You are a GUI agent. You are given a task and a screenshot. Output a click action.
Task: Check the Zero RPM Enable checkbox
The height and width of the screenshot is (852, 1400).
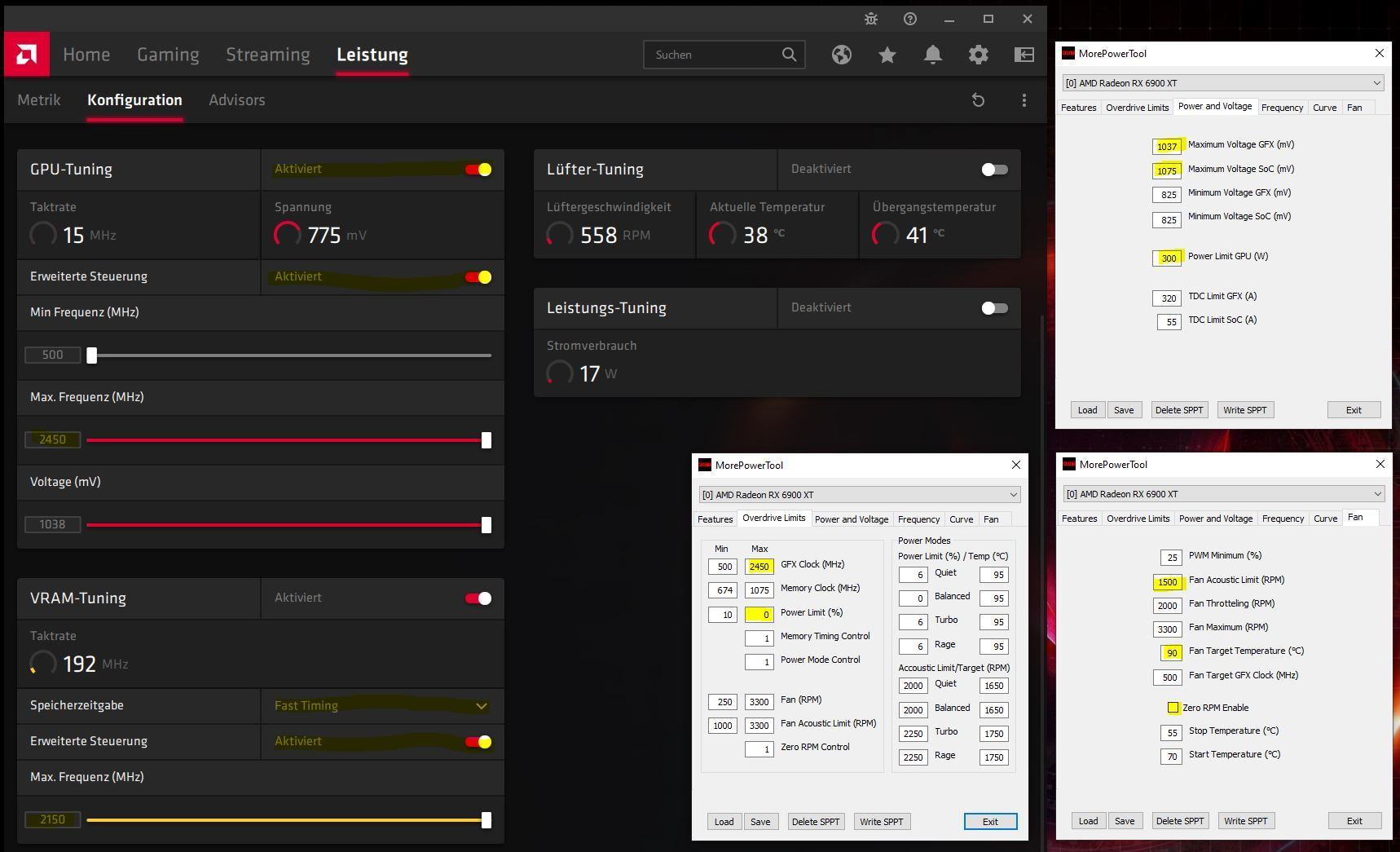[1173, 708]
